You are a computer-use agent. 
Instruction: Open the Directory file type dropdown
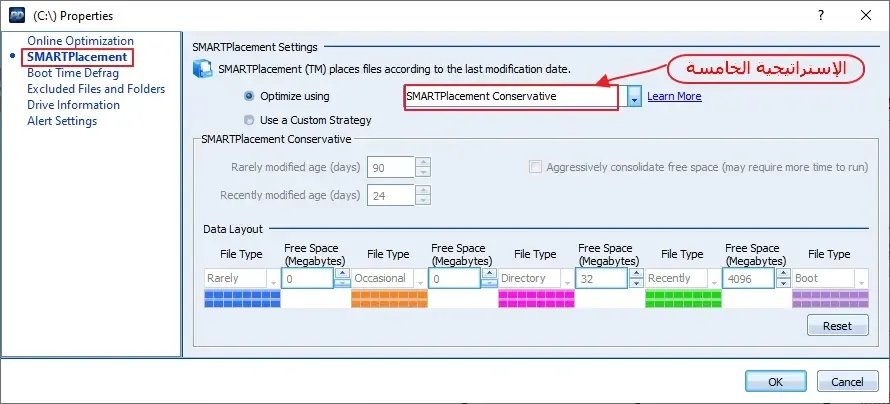[x=568, y=279]
